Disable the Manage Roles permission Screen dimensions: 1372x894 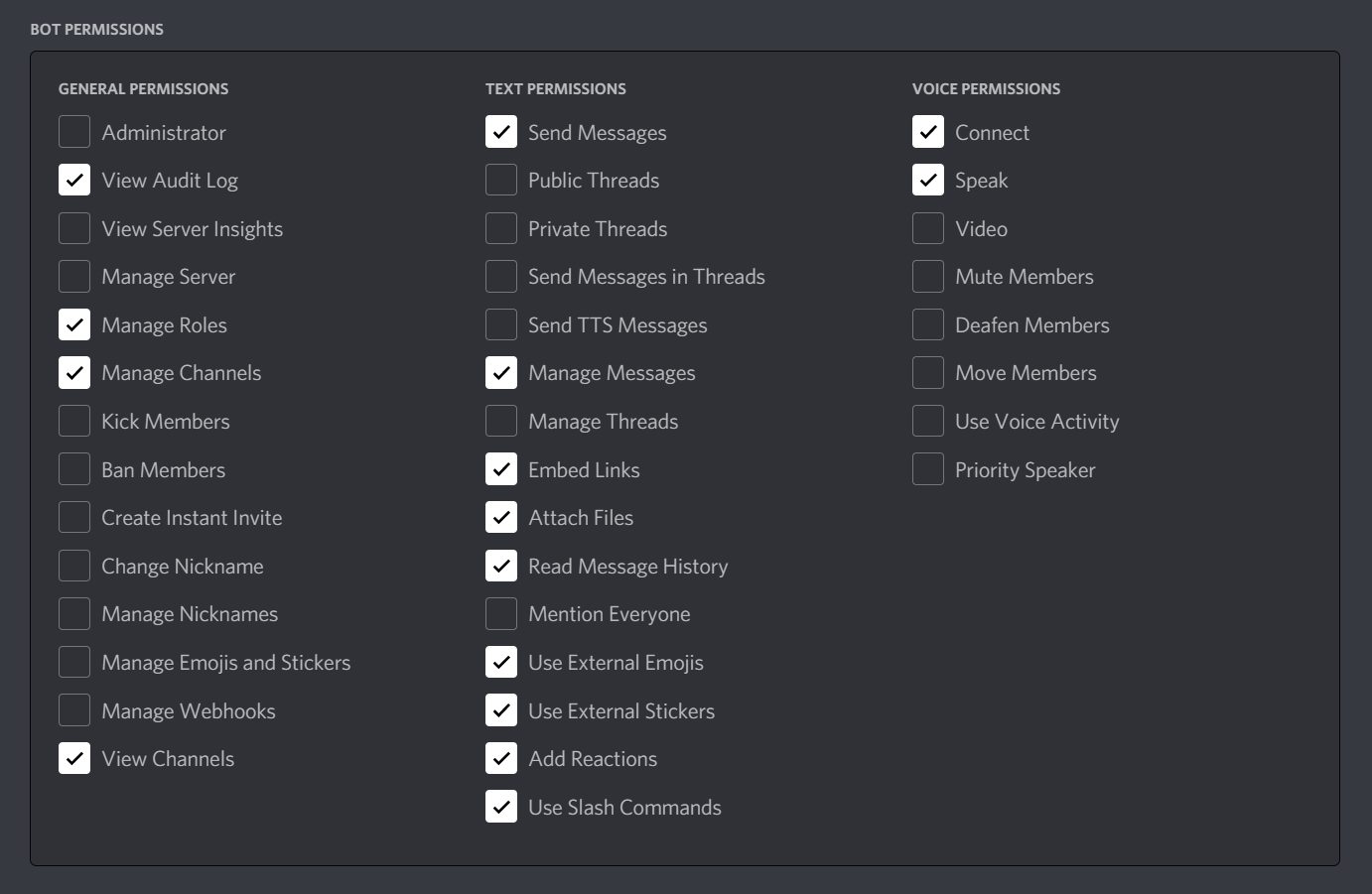tap(74, 324)
